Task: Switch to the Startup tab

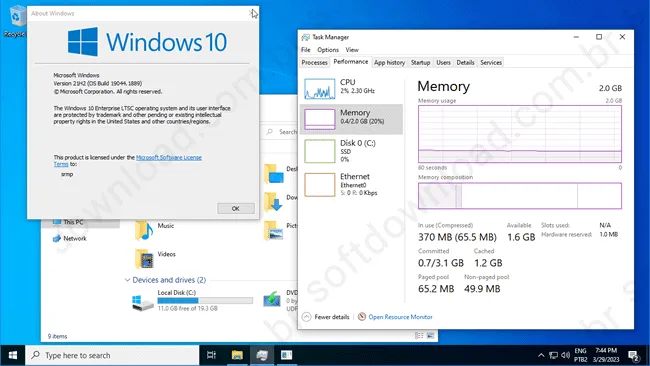Action: pyautogui.click(x=420, y=62)
